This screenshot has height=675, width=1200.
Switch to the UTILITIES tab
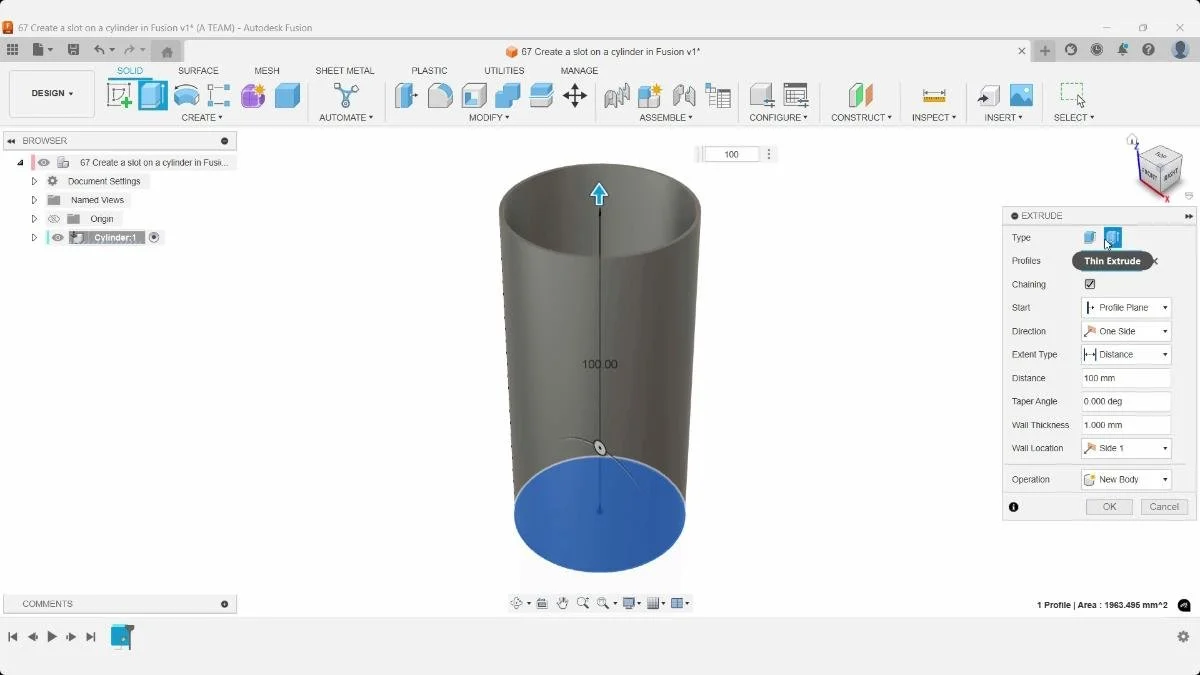click(504, 71)
